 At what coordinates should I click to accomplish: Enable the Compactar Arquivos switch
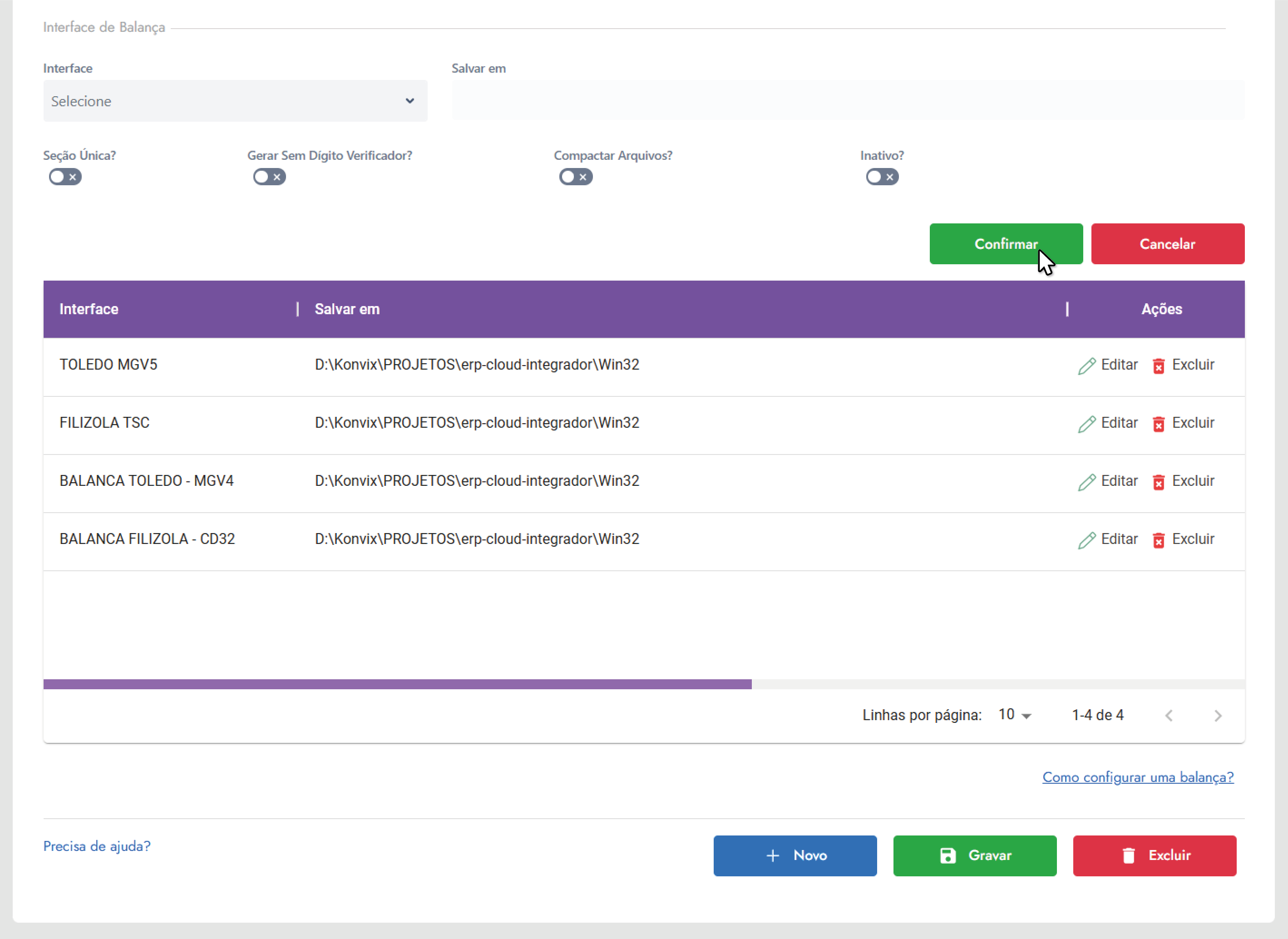click(576, 177)
